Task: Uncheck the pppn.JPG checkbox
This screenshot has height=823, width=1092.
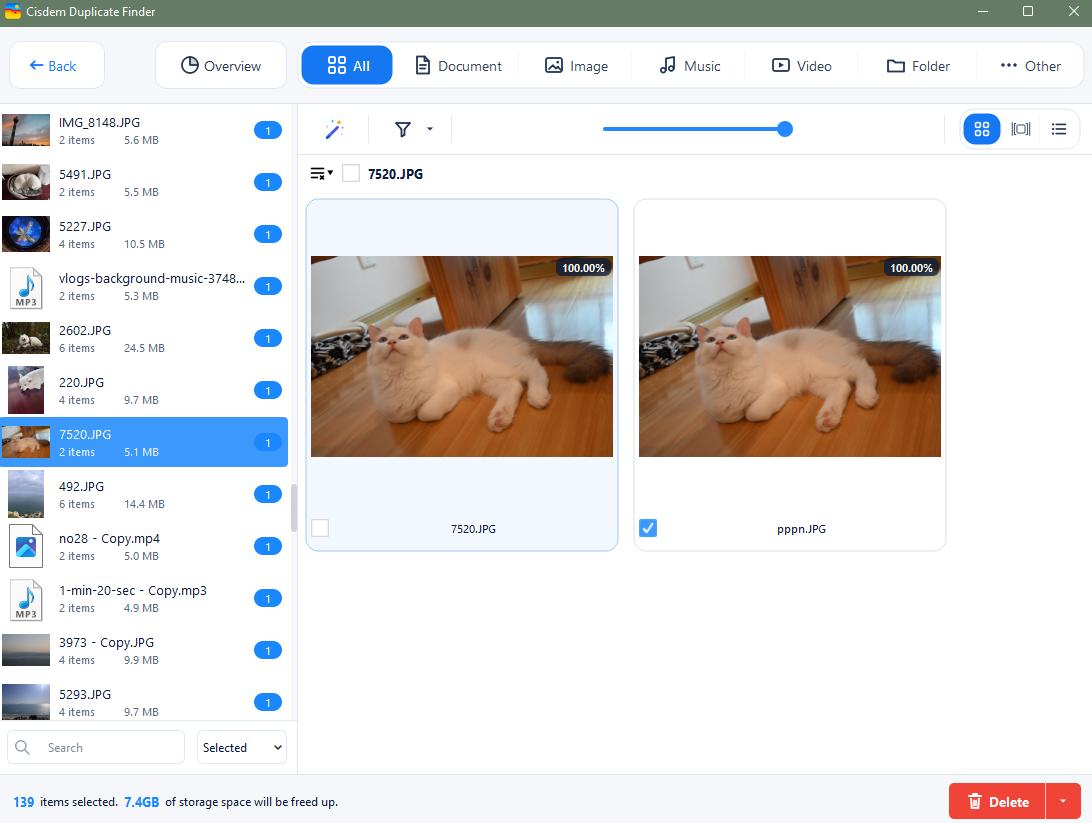Action: 648,528
